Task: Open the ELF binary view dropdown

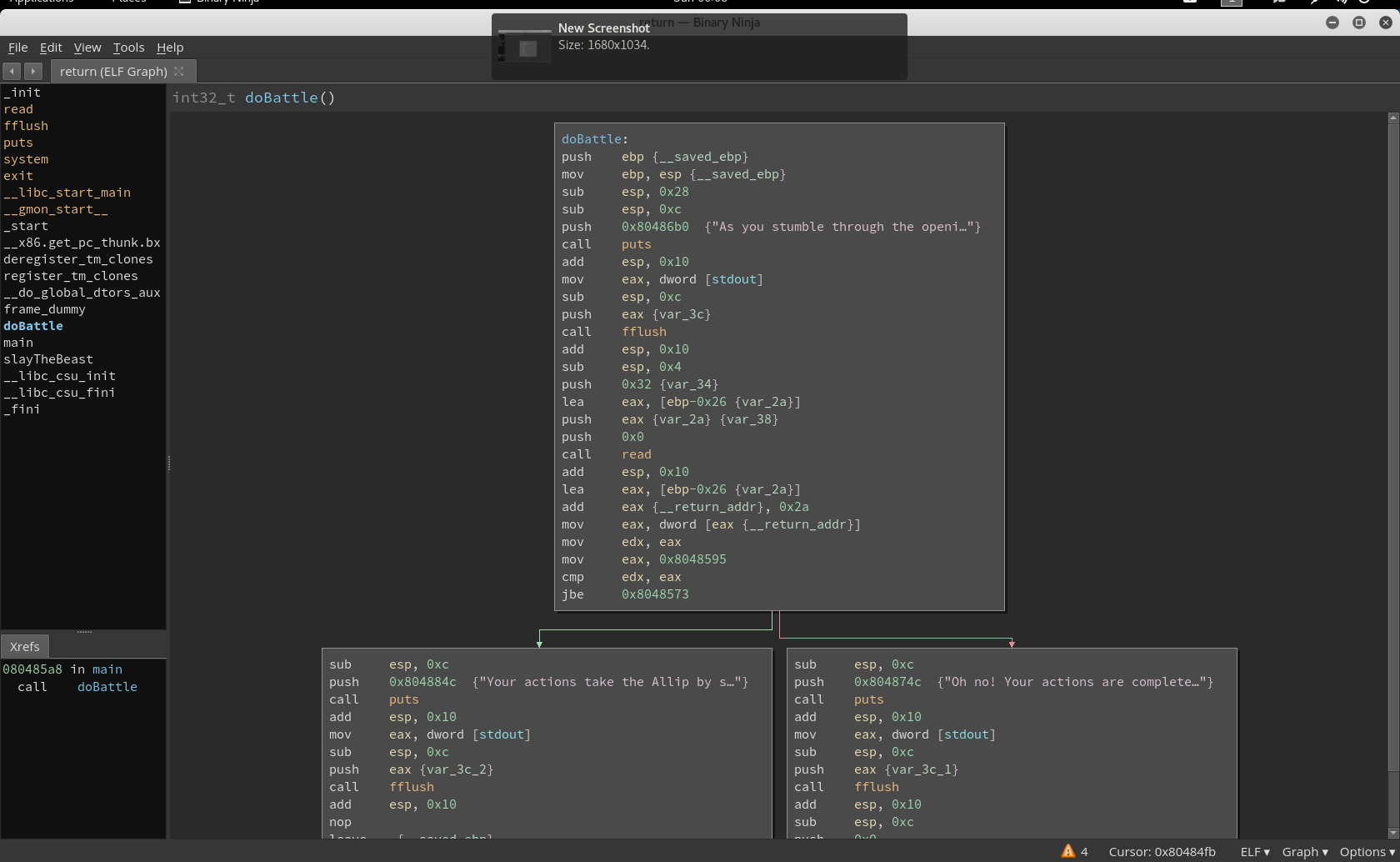Action: tap(1254, 851)
